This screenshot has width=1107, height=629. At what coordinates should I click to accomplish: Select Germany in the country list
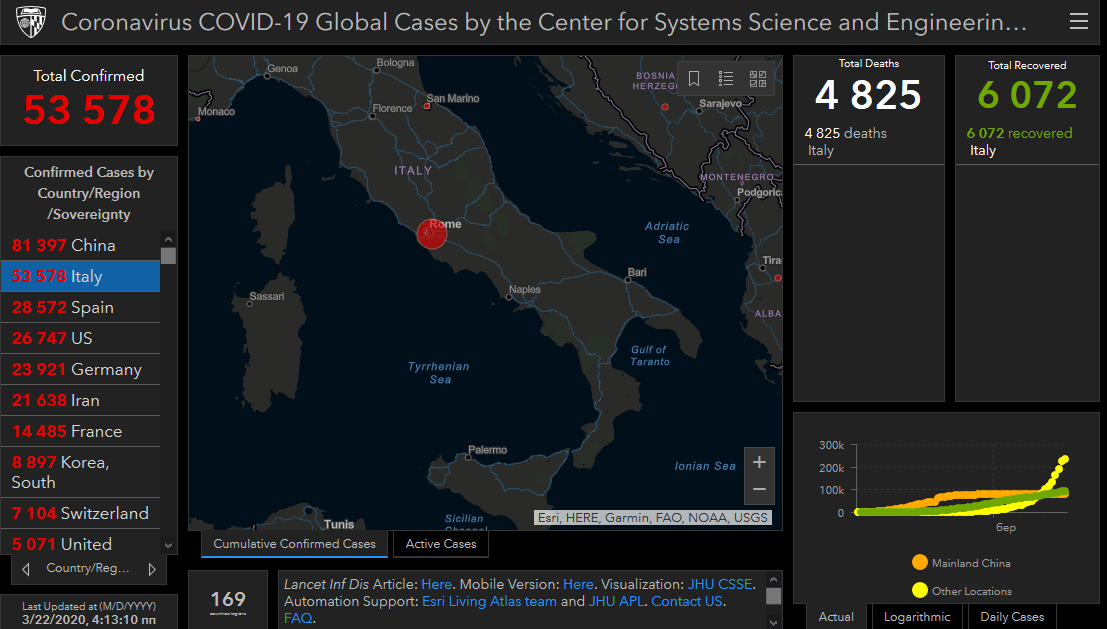tap(80, 369)
